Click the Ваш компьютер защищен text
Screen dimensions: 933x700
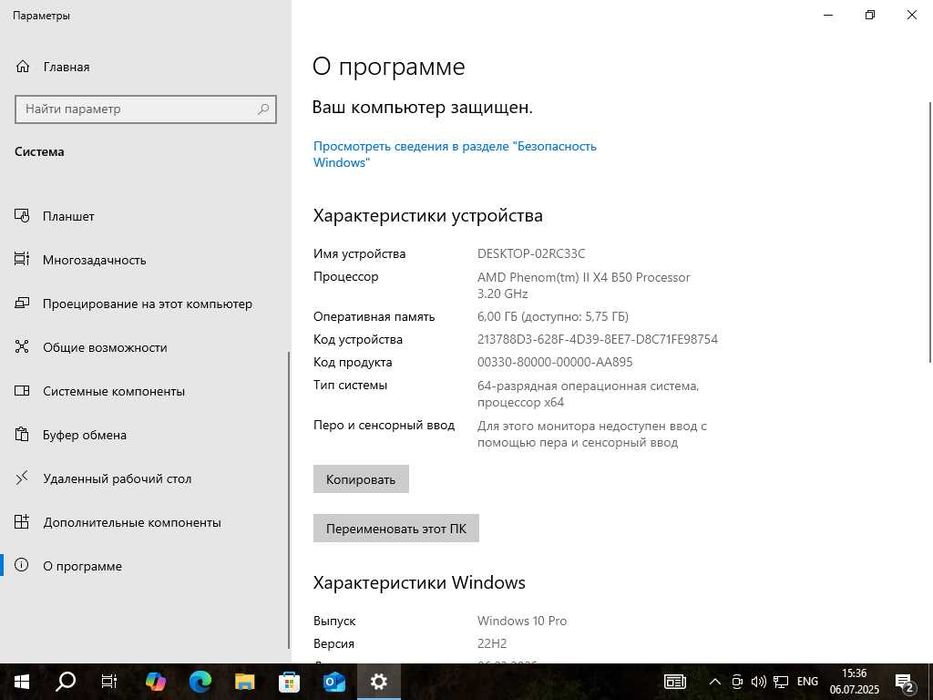(422, 108)
